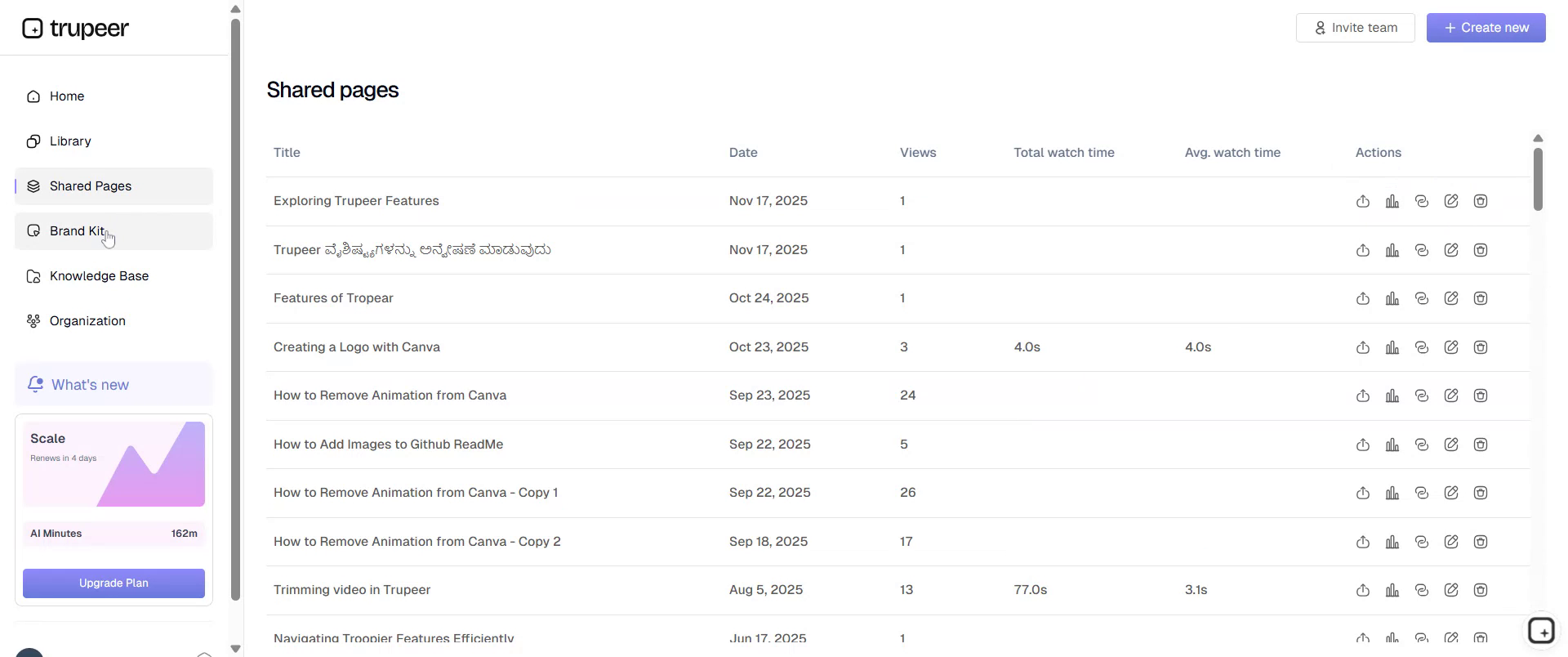
Task: Delete the Sep 23 How to Remove Animation row
Action: [x=1481, y=396]
